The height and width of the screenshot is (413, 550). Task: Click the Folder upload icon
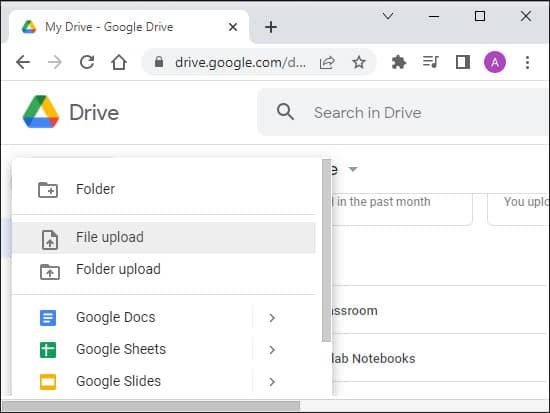[50, 272]
